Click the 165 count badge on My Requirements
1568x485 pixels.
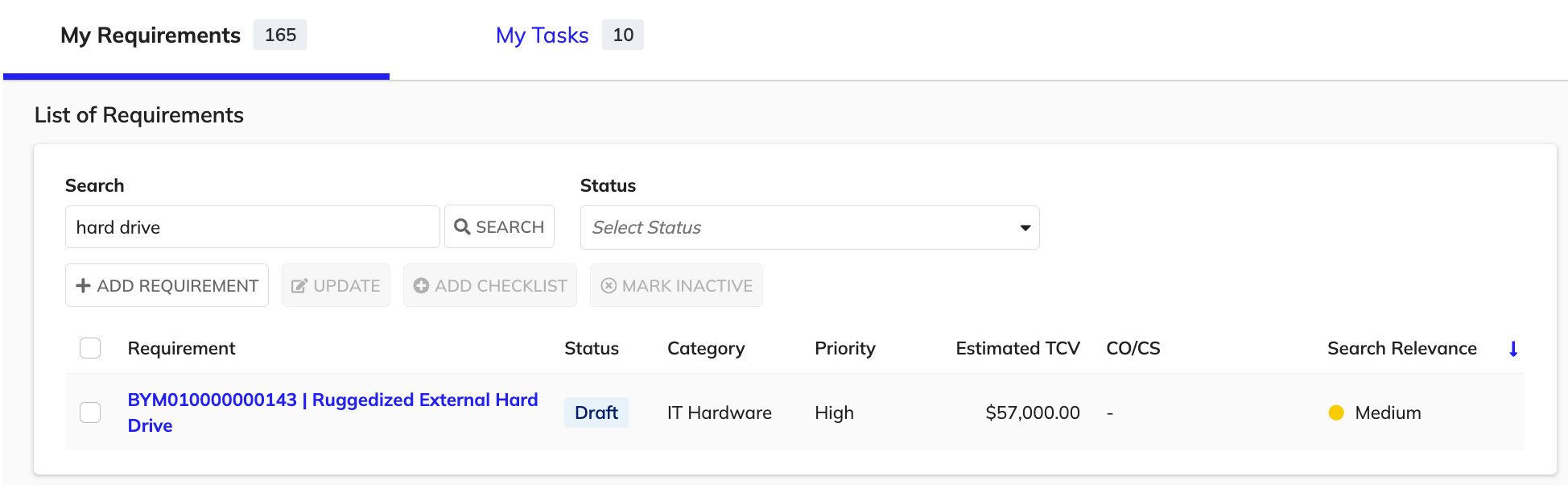[x=280, y=35]
